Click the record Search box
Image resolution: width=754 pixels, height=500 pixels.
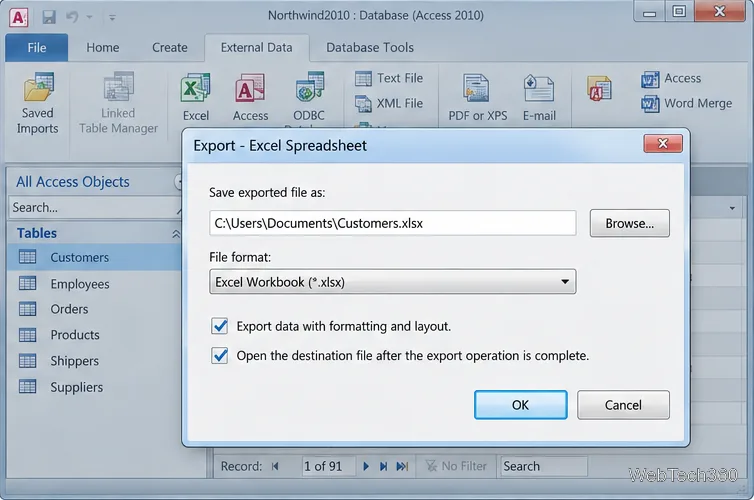pos(543,466)
